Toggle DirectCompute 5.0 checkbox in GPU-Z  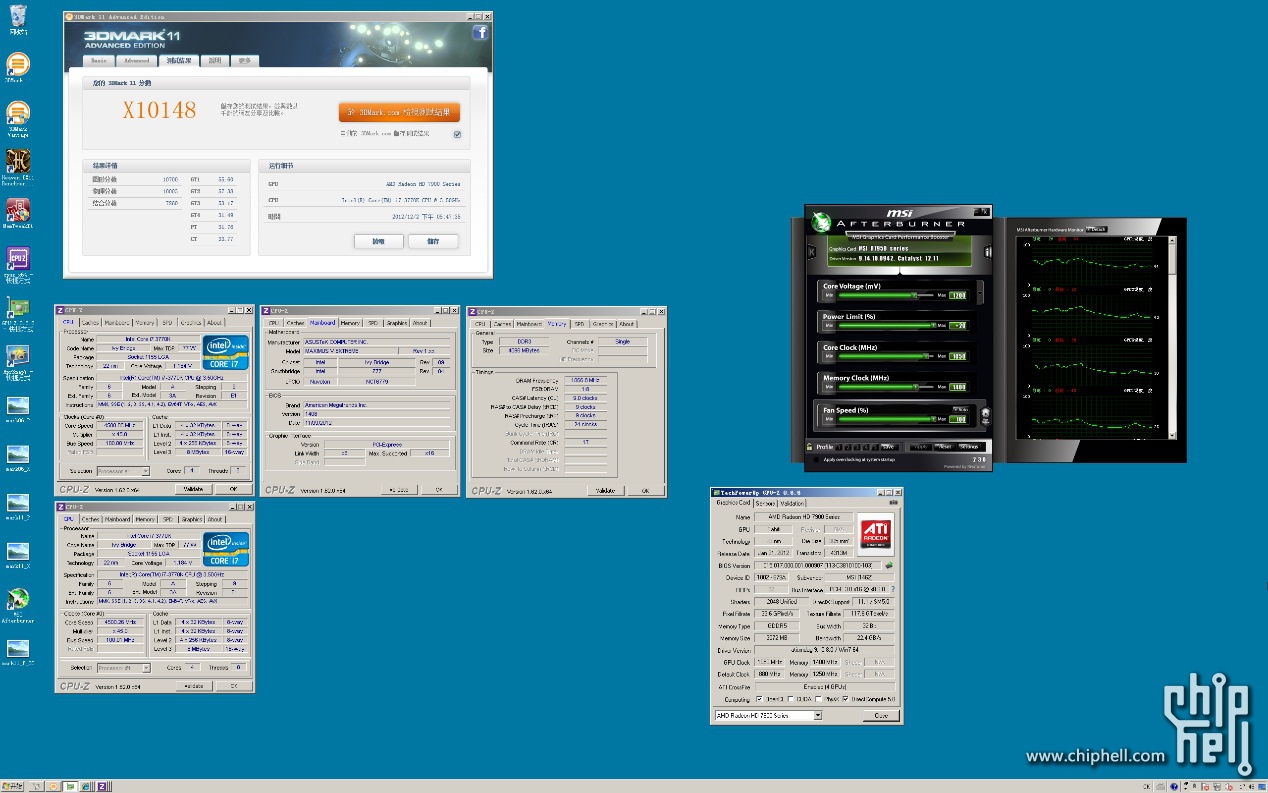[846, 699]
